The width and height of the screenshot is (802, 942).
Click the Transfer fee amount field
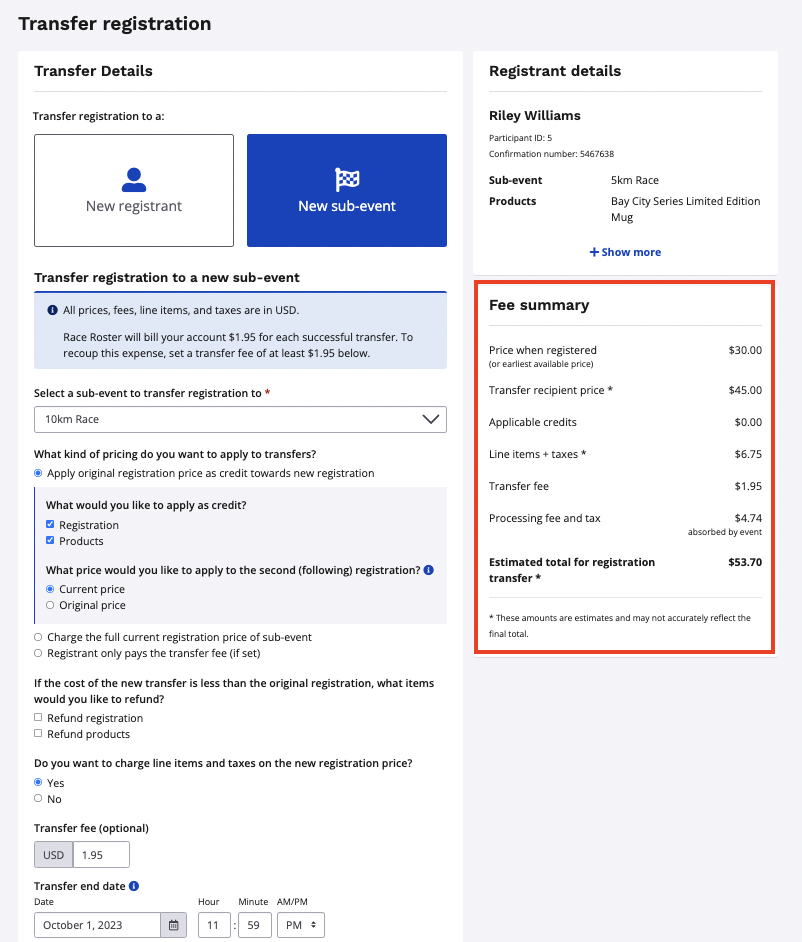point(101,855)
